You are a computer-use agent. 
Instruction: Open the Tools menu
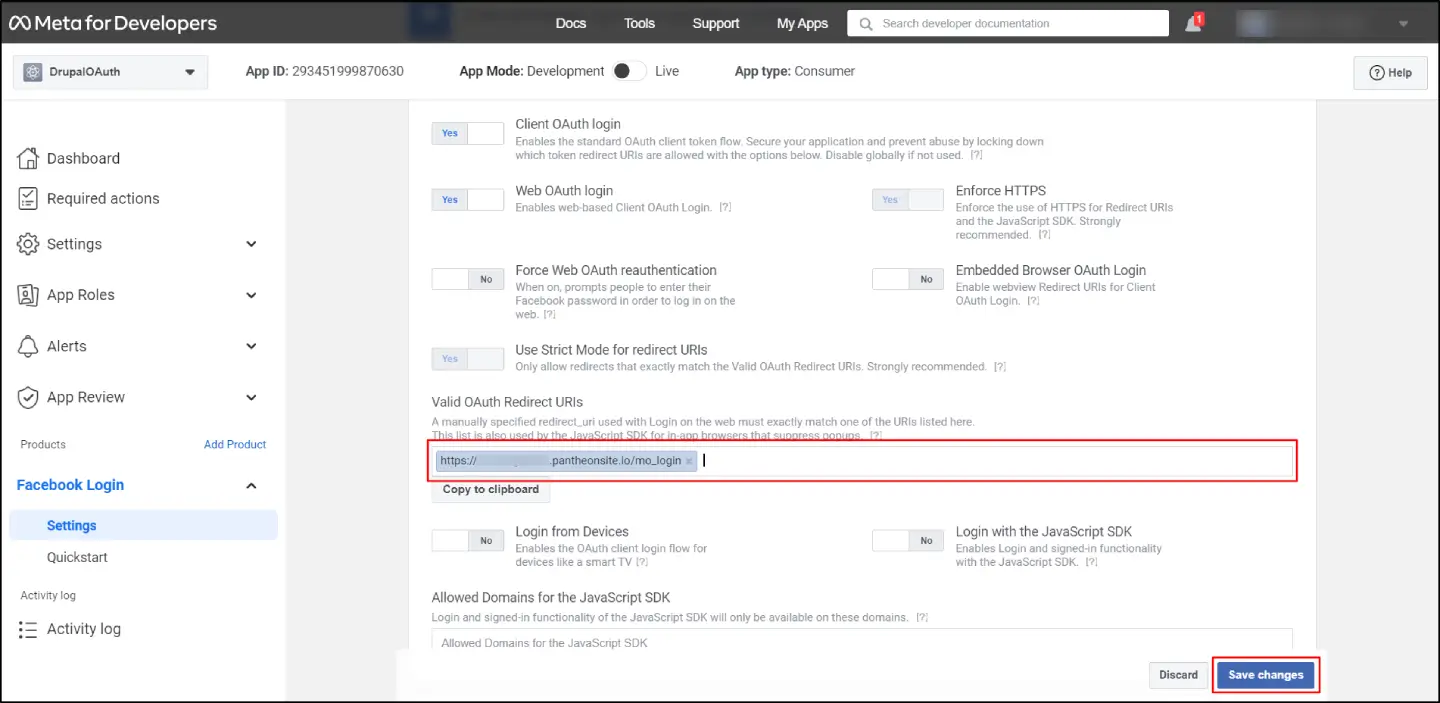click(x=640, y=23)
